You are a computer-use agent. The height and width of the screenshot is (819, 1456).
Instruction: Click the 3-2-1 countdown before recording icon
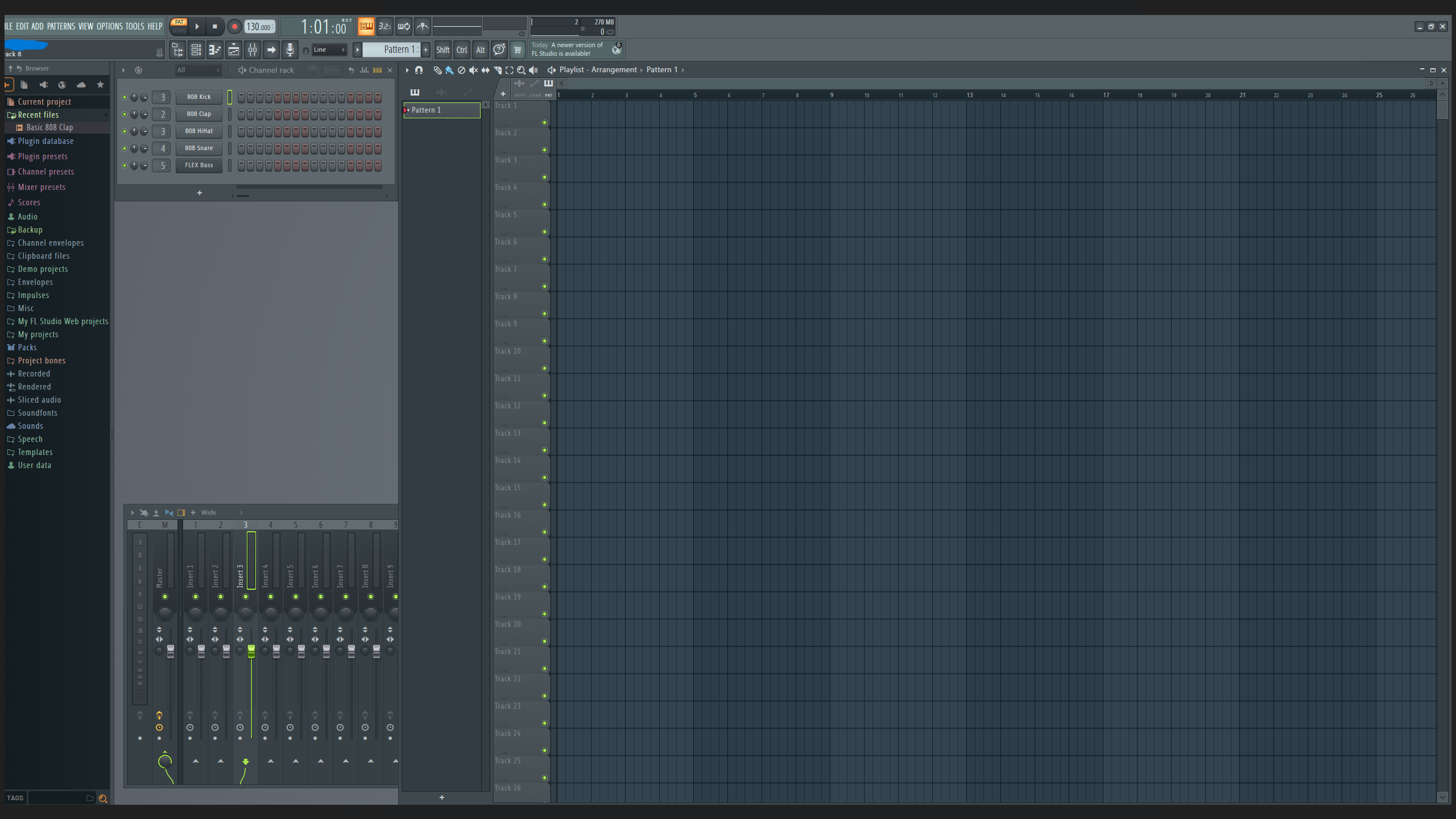coord(384,26)
